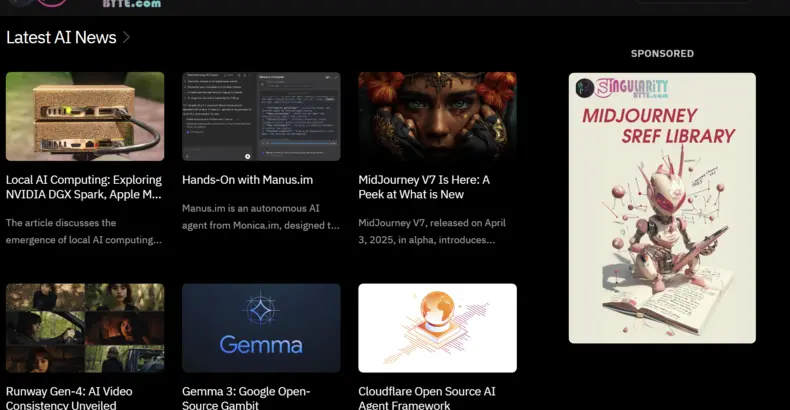Read 'Local AI Computing: Exploring NVIDIA DGX Spark' article

pos(84,187)
